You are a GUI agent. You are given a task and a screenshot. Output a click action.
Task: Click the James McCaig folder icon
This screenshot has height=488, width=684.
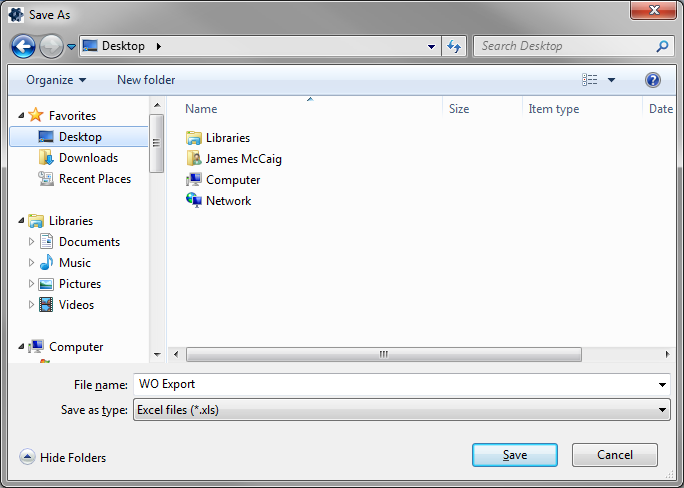[194, 158]
